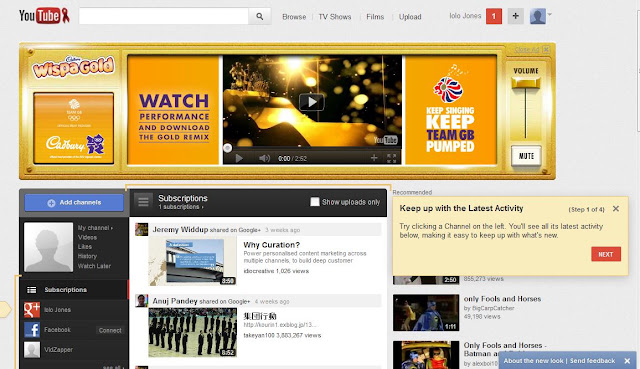Open History in the sidebar
The image size is (640, 369).
[x=87, y=256]
